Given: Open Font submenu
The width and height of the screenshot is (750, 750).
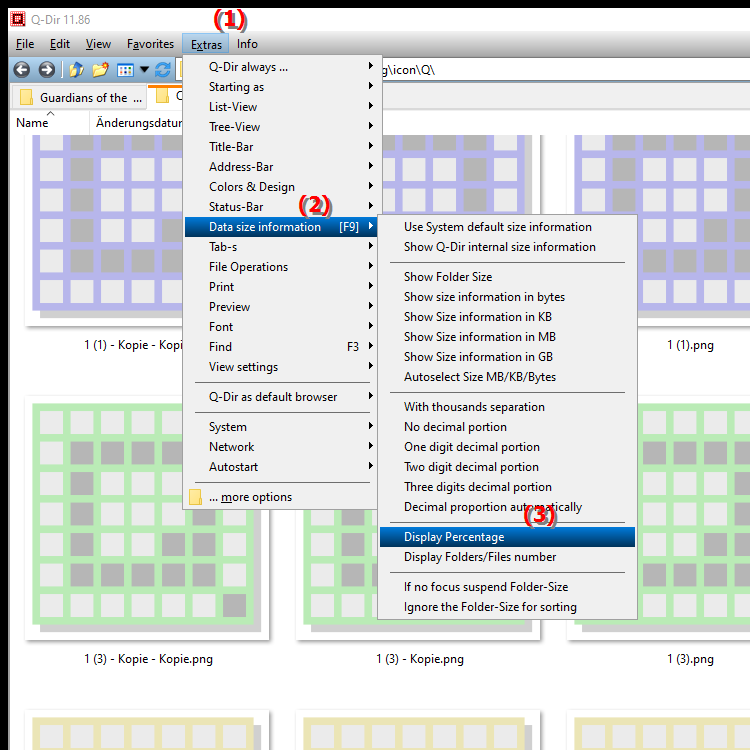Looking at the screenshot, I should pos(281,327).
